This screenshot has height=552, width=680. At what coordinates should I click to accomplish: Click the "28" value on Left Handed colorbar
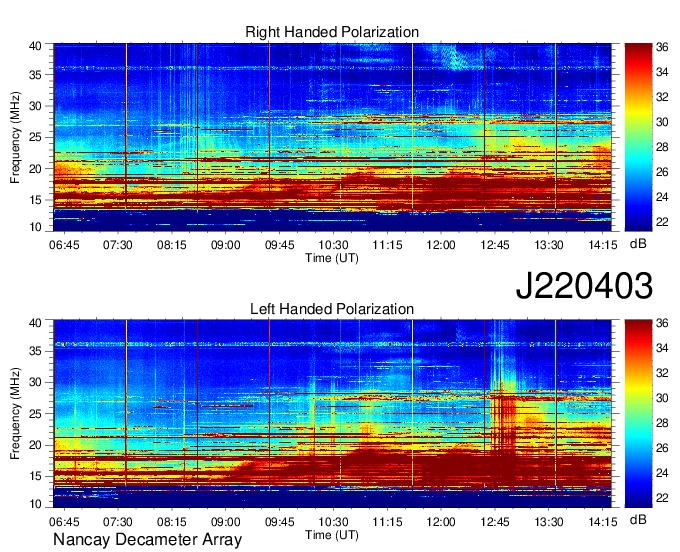662,424
